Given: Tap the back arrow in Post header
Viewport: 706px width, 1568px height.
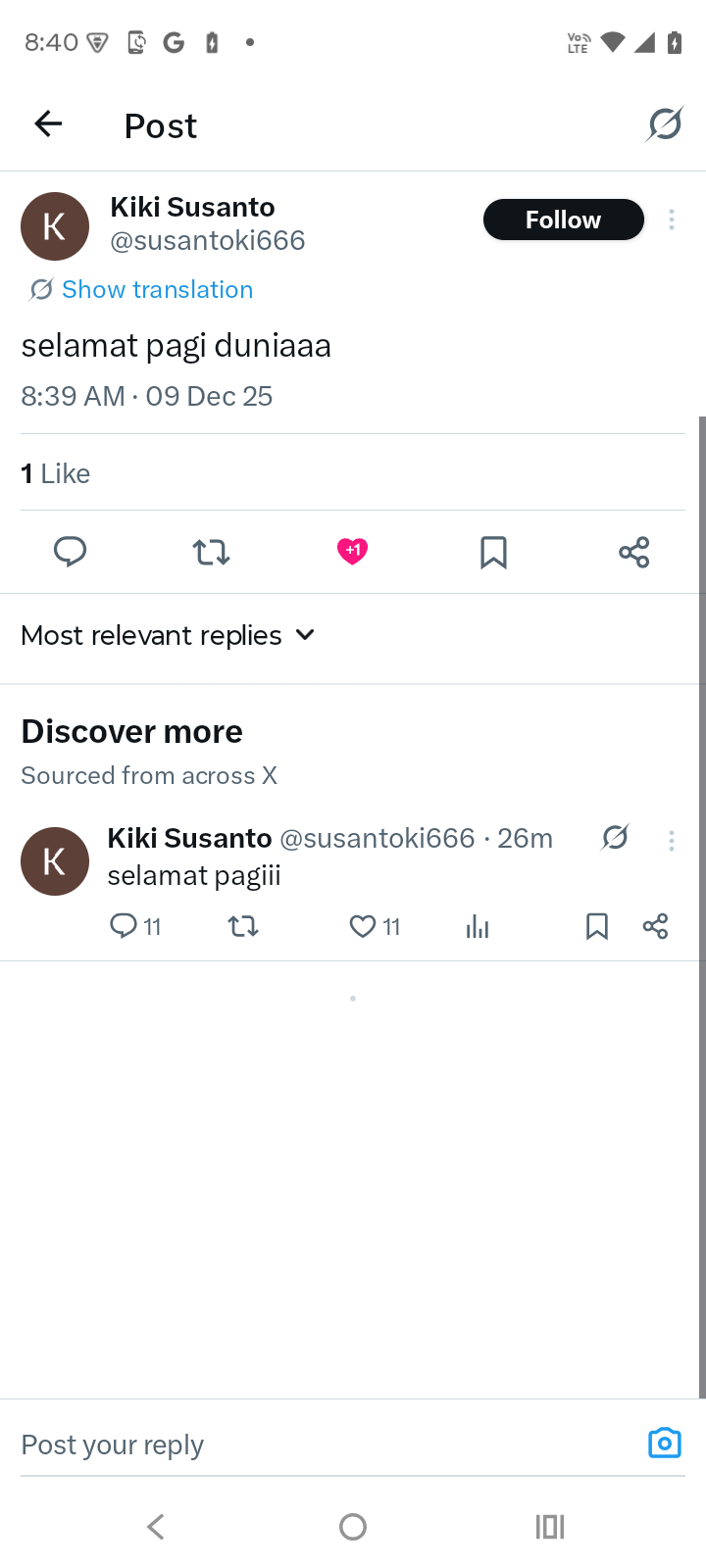Looking at the screenshot, I should click(x=48, y=124).
